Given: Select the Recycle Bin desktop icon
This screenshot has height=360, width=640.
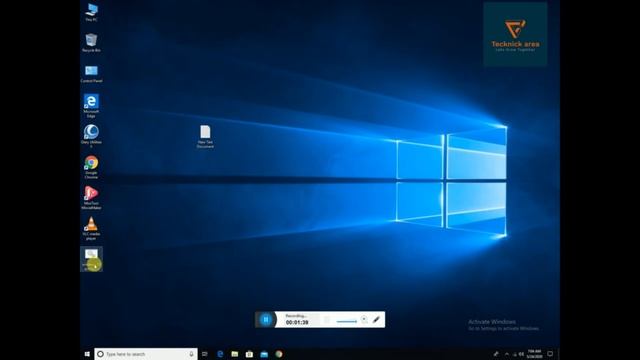Looking at the screenshot, I should click(x=91, y=43).
